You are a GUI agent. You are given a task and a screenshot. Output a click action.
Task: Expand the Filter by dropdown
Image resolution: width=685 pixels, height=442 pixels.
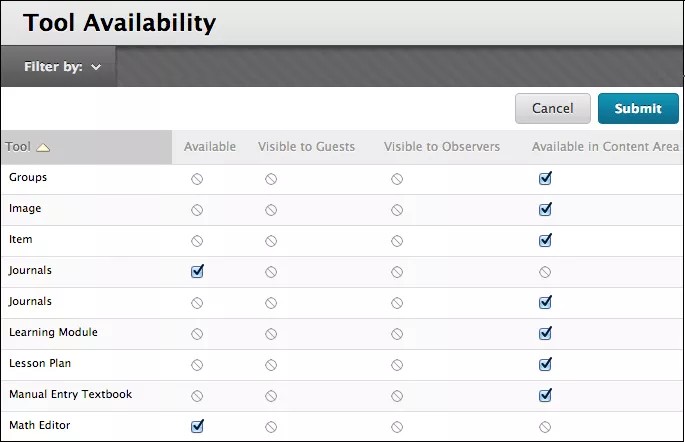(62, 67)
